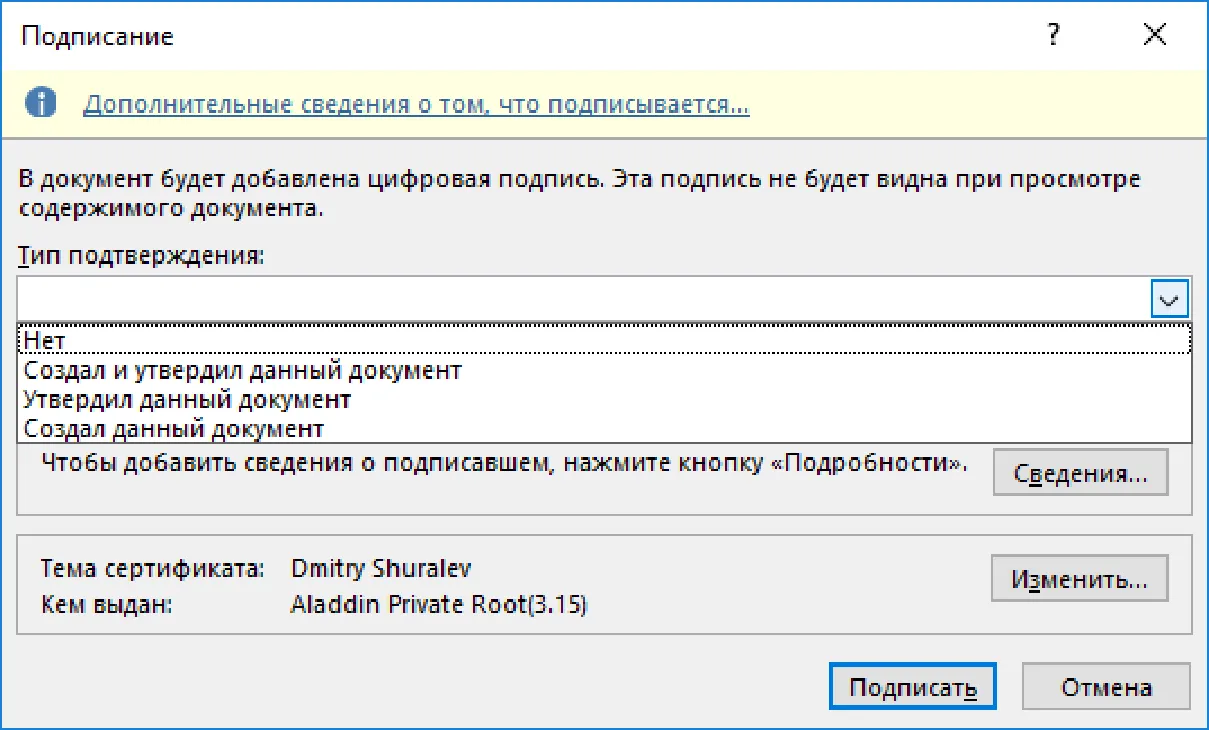Image resolution: width=1209 pixels, height=730 pixels.
Task: Open link about what is being signed
Action: [416, 104]
